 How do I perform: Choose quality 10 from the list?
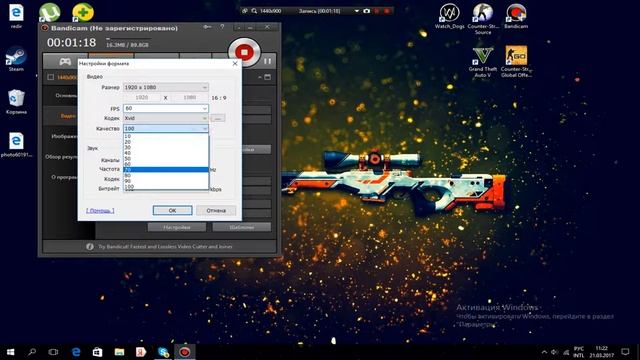coord(166,136)
